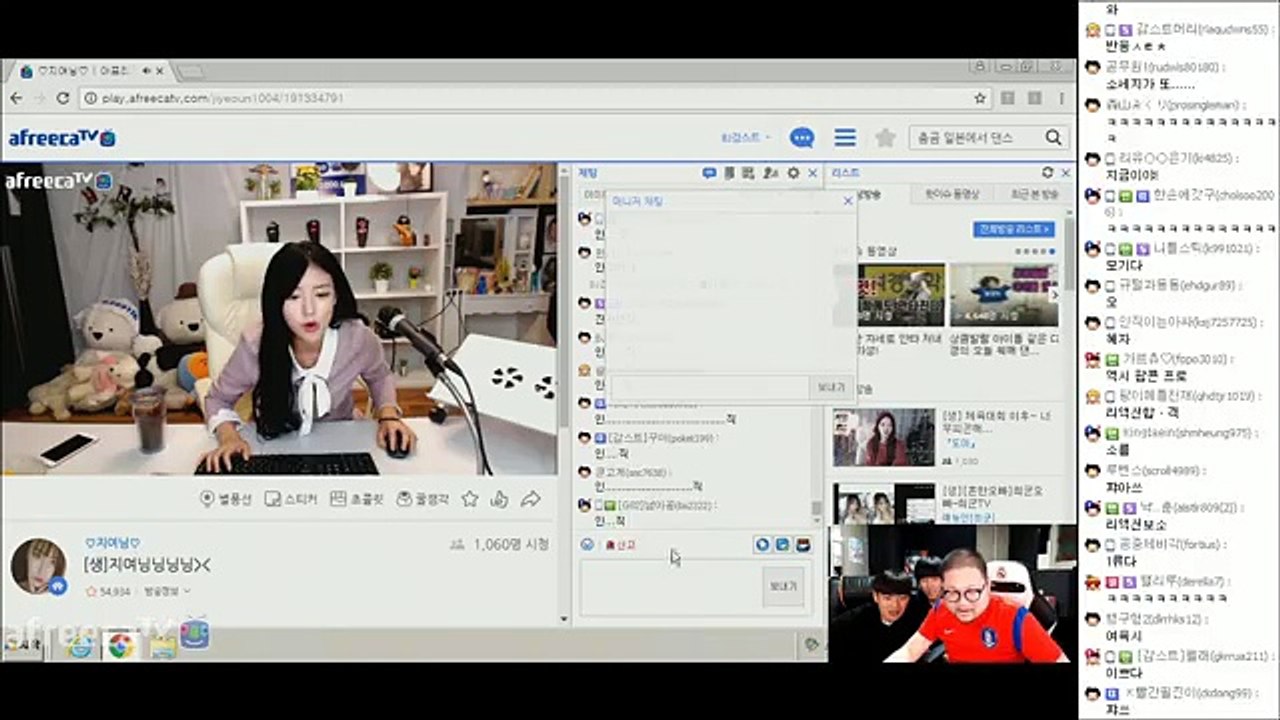This screenshot has width=1280, height=720.
Task: Click the system tray icon on the taskbar
Action: click(x=813, y=647)
